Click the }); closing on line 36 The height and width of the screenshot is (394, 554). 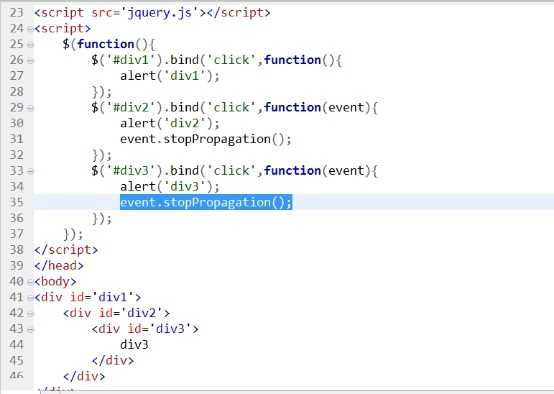tap(102, 218)
